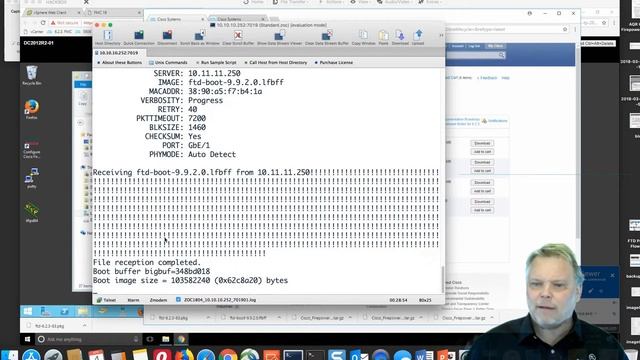Open Show Data Stream Viewer

coord(279,38)
